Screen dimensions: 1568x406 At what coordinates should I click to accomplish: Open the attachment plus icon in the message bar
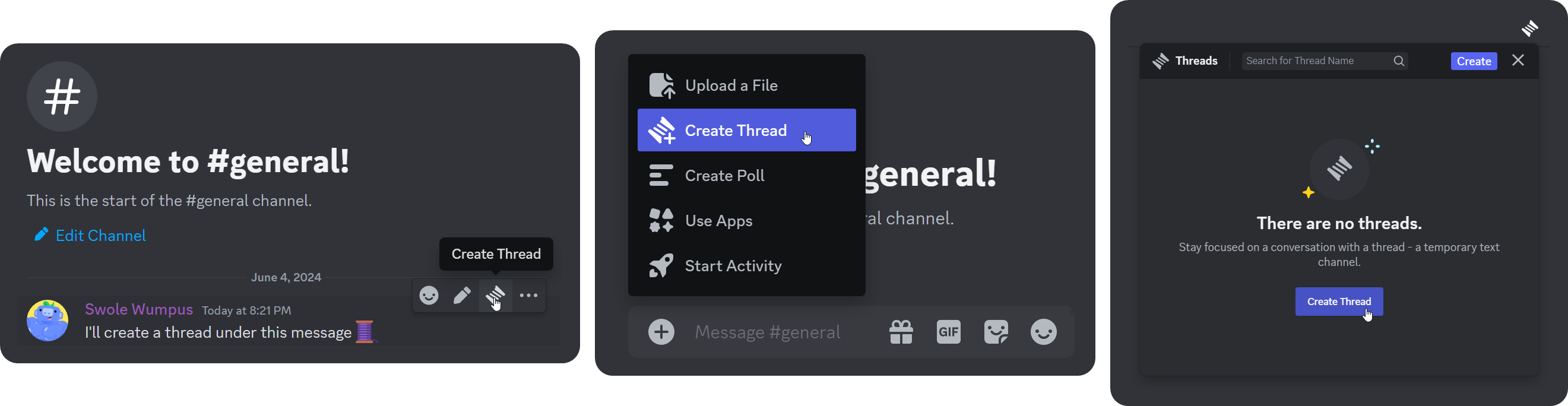661,332
